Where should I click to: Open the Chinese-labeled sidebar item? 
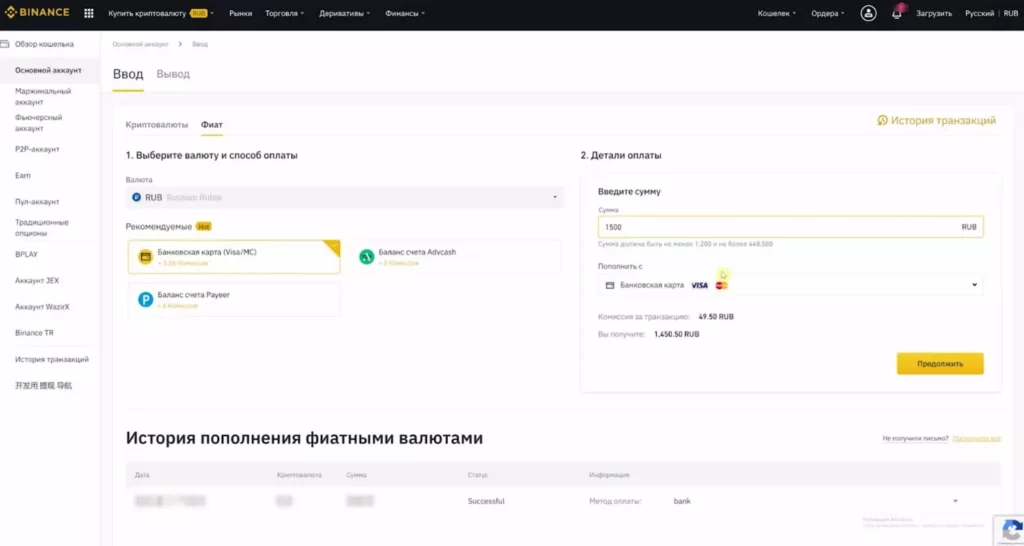point(43,386)
